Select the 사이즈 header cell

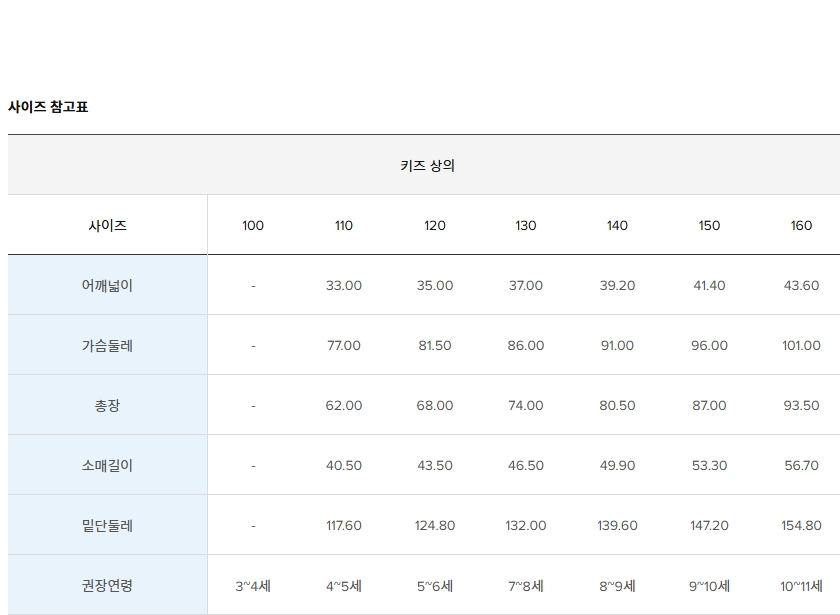point(107,226)
